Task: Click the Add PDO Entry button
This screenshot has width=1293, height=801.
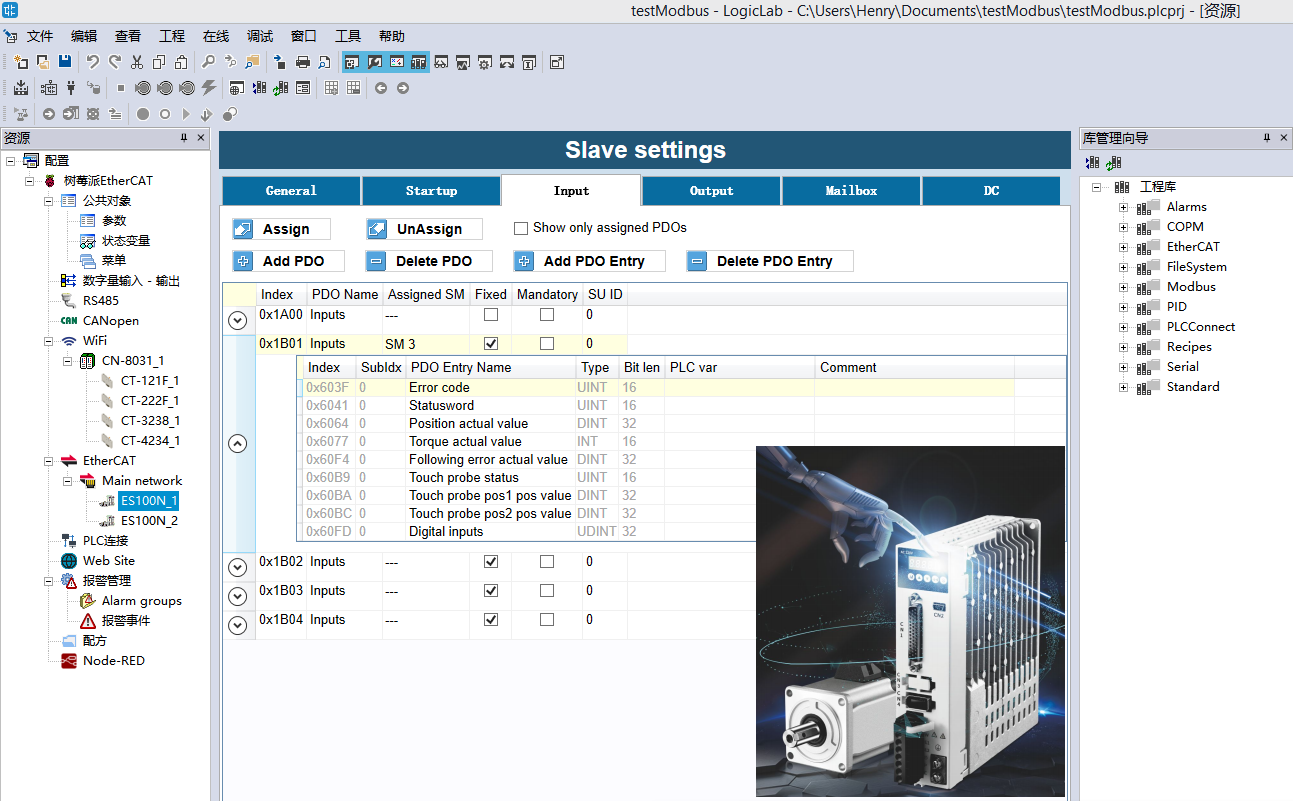Action: coord(590,261)
